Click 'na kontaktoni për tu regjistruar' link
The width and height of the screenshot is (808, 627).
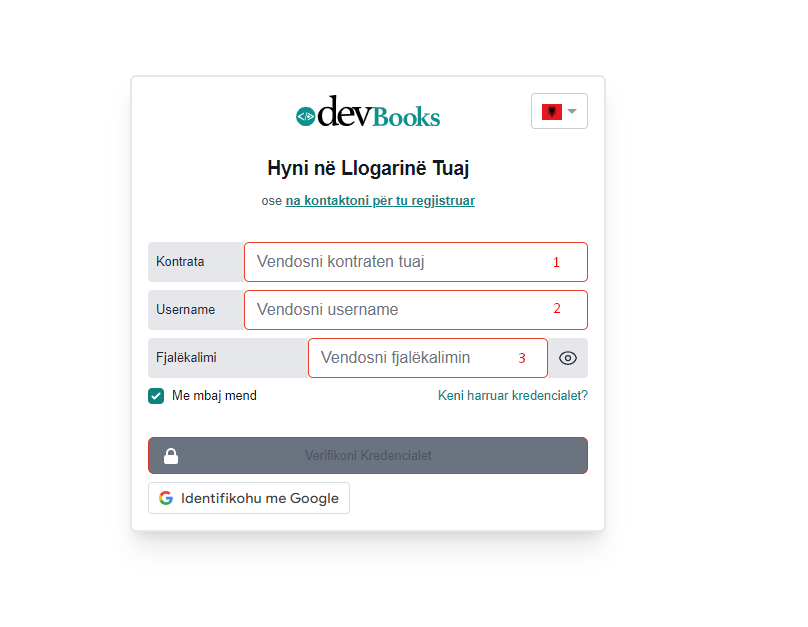380,201
